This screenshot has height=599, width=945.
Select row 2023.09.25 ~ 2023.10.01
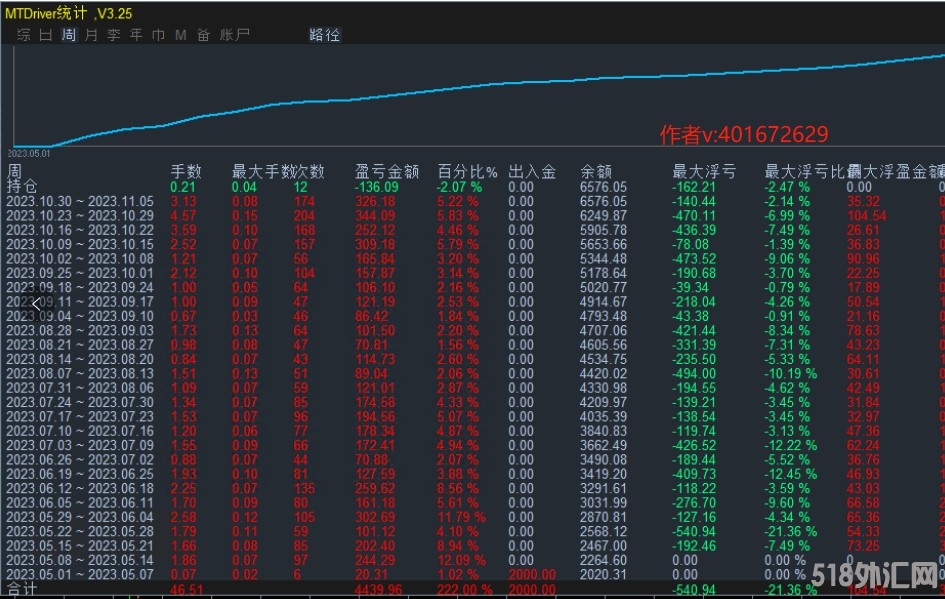[x=80, y=273]
